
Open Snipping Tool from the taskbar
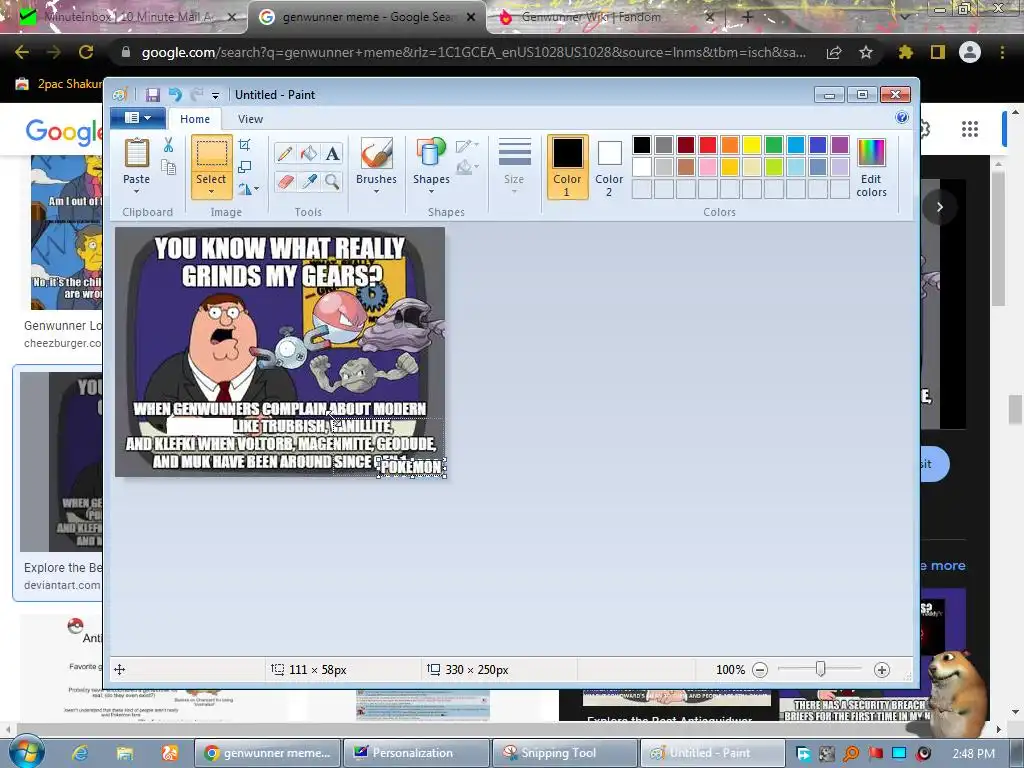[564, 753]
